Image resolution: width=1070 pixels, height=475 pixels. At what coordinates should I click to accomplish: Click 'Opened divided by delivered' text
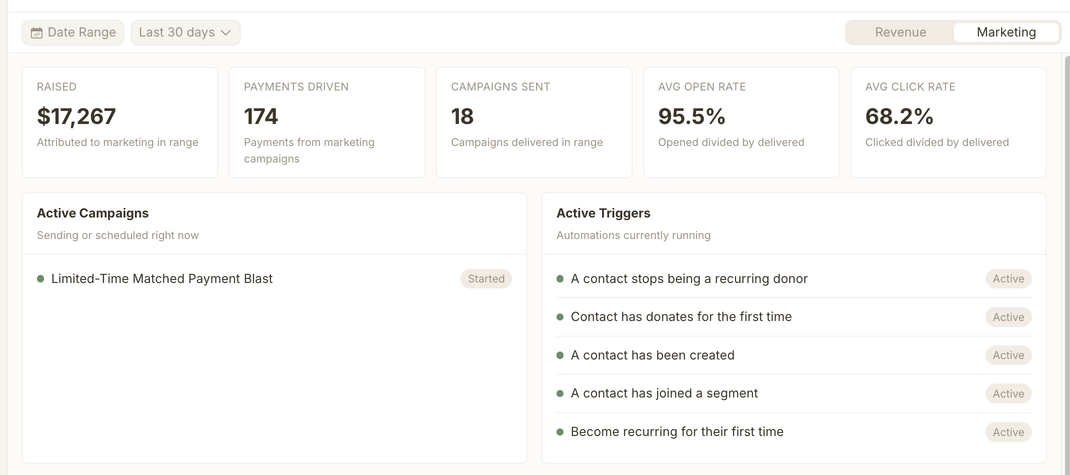pos(731,143)
